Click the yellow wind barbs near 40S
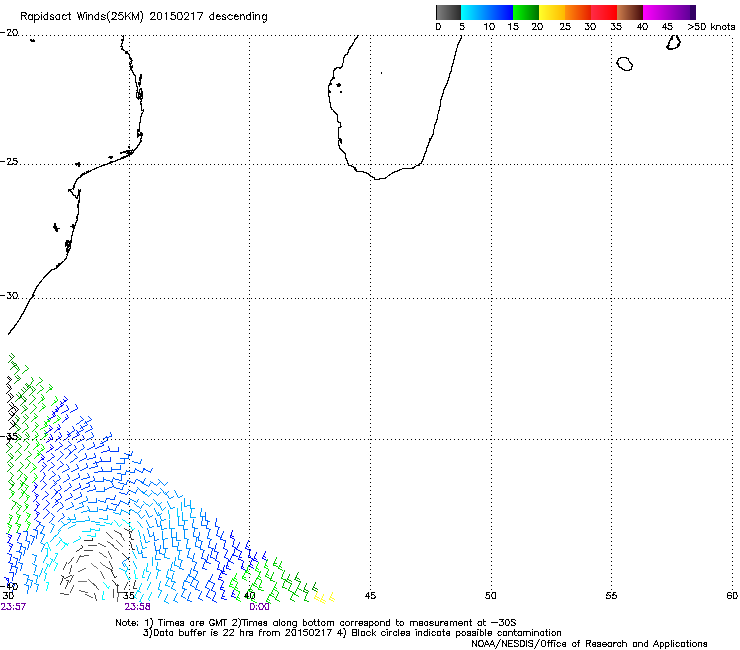Viewport: 740px width, 650px height. coord(324,598)
